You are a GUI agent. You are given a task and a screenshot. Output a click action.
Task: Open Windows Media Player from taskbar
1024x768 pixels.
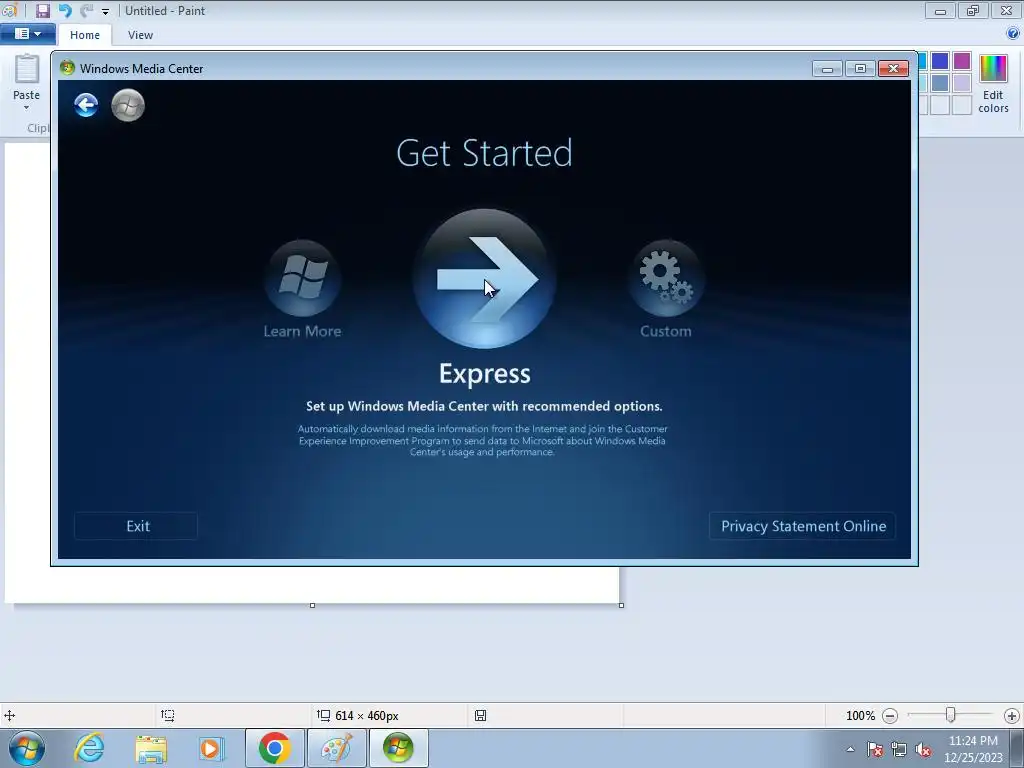tap(211, 748)
